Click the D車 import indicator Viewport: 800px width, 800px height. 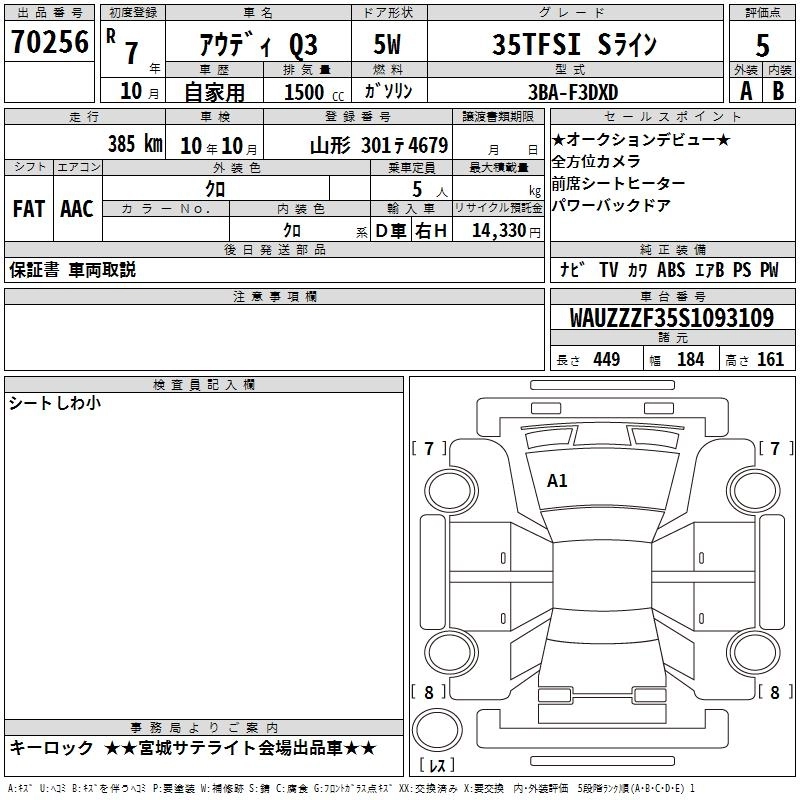point(391,231)
